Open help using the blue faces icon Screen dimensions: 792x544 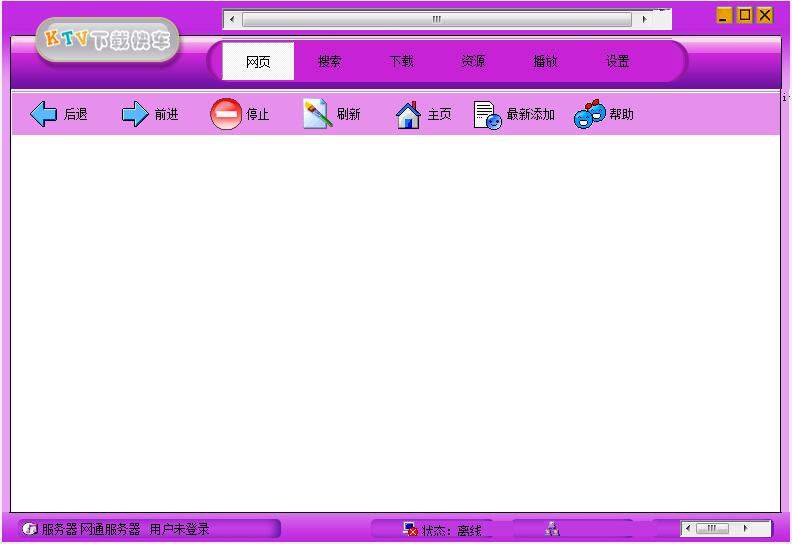tap(589, 115)
